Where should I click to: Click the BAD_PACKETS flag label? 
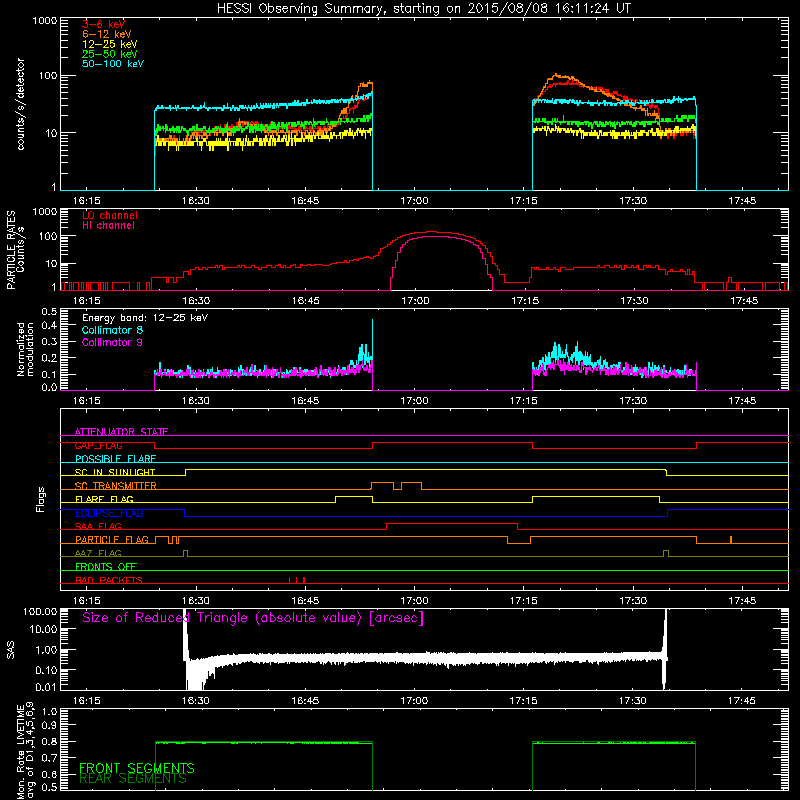pyautogui.click(x=109, y=581)
